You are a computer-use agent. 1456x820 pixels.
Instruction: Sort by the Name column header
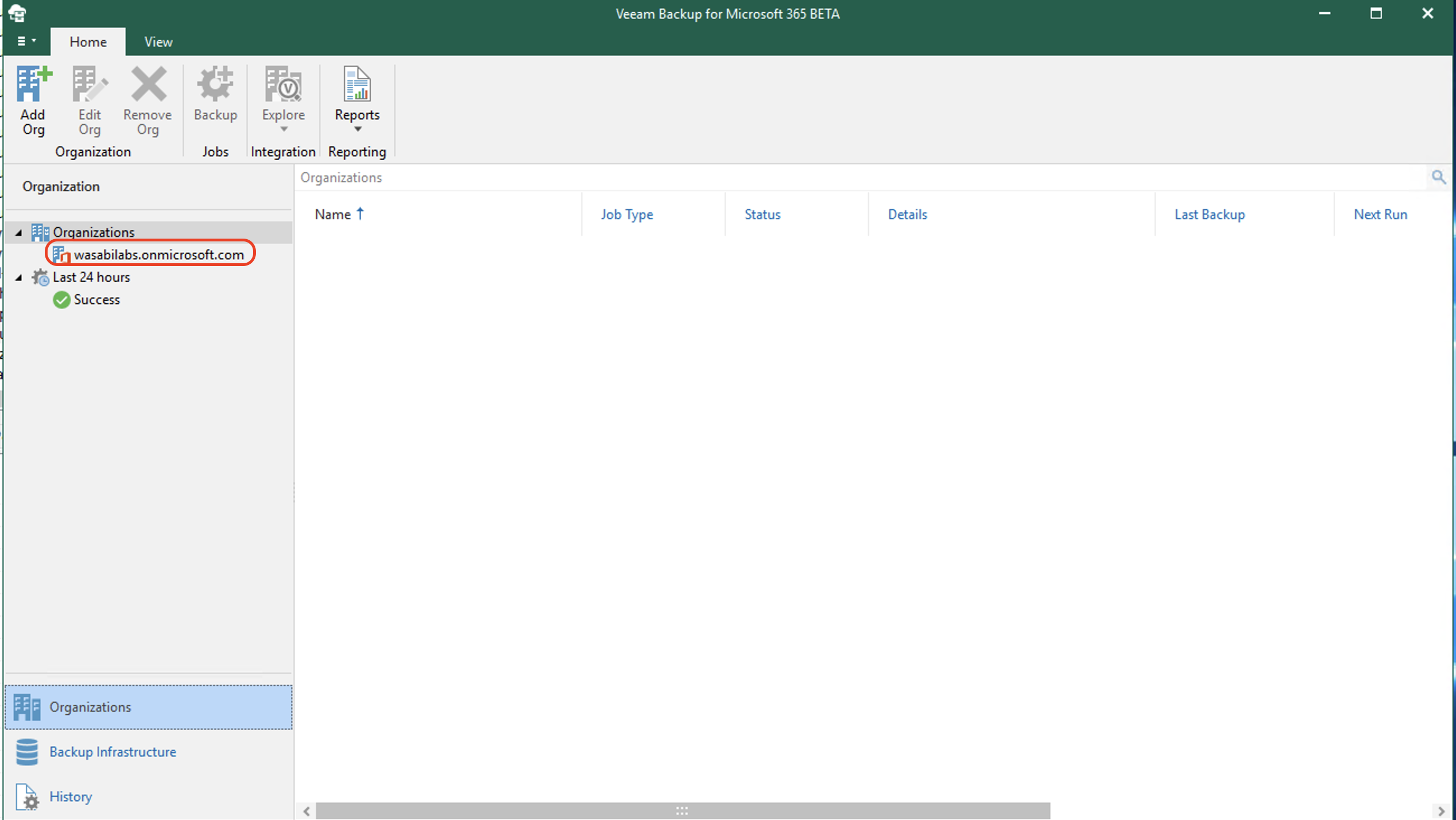click(x=438, y=215)
